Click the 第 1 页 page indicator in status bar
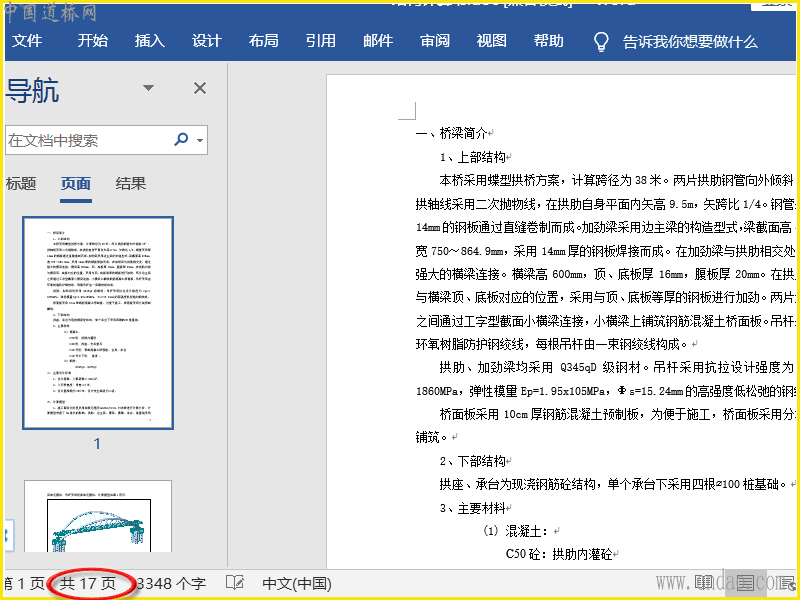 tap(24, 583)
